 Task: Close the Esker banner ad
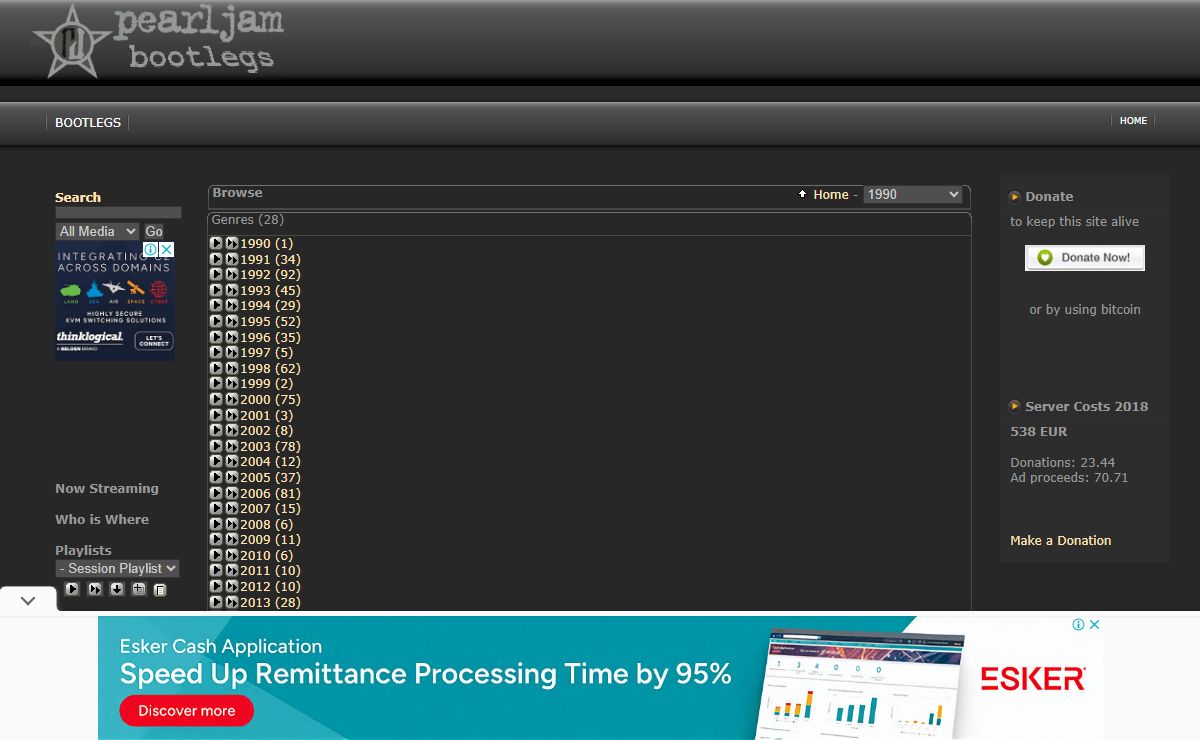pos(1095,624)
